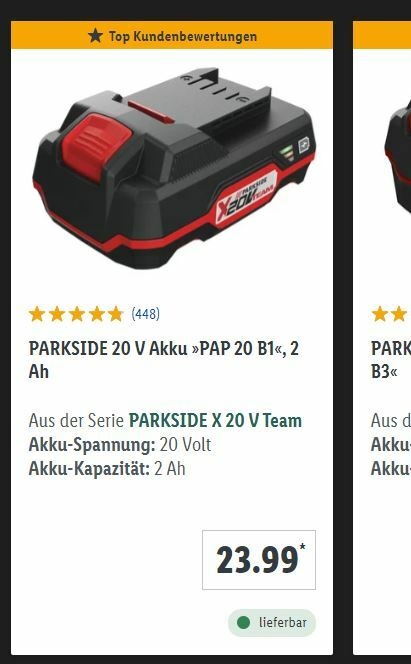Screen dimensions: 411x664
Task: Open the PARKSIDE battery product image
Action: (174, 168)
